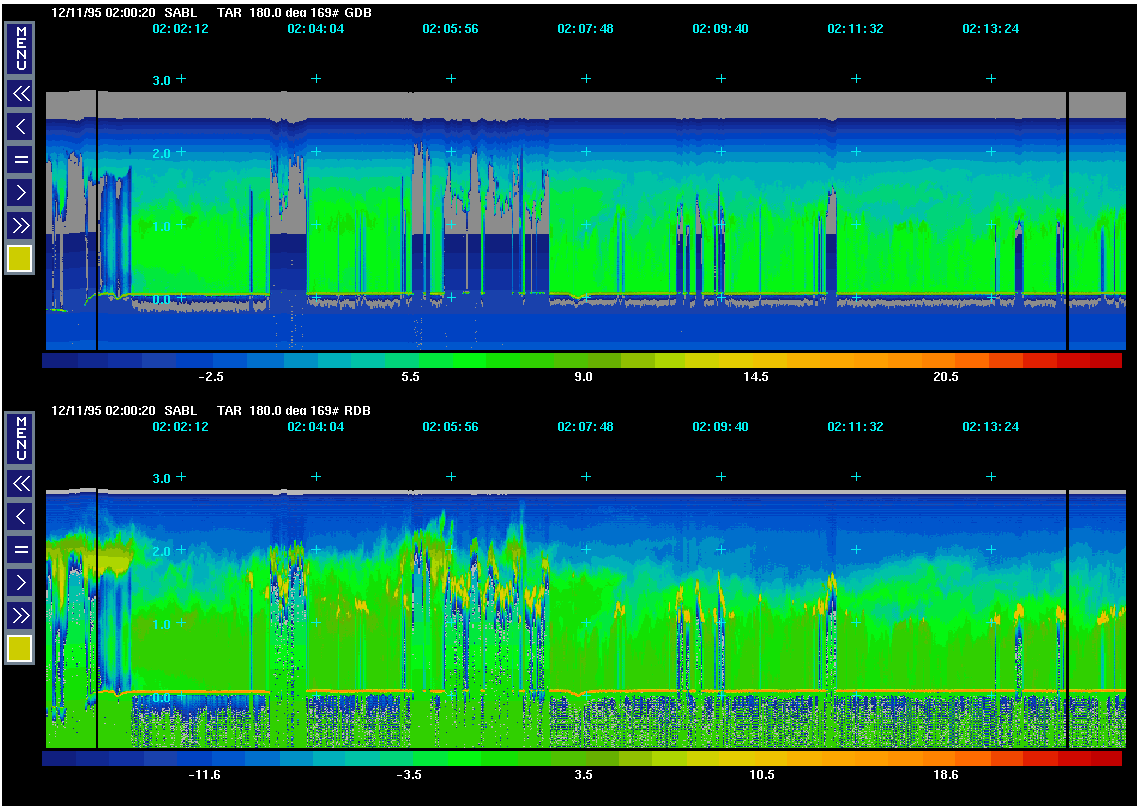
Task: Open the MENU button of the top GDB panel
Action: point(20,49)
